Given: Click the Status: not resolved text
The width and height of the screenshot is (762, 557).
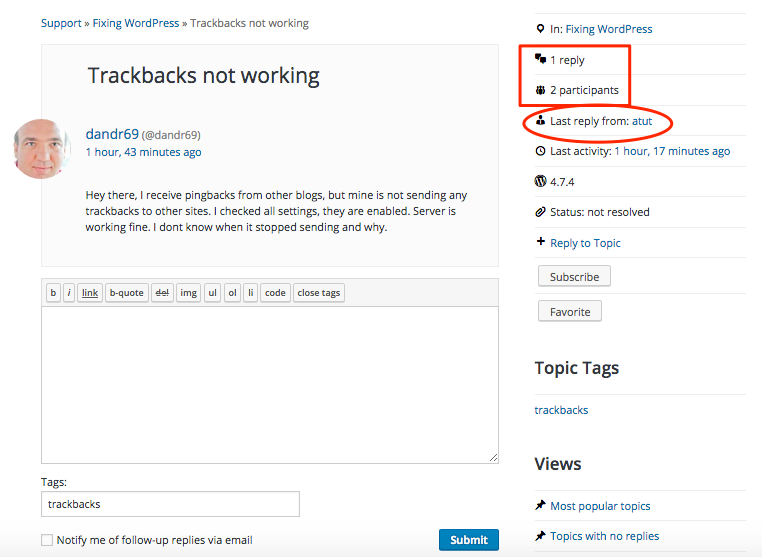Looking at the screenshot, I should click(600, 212).
